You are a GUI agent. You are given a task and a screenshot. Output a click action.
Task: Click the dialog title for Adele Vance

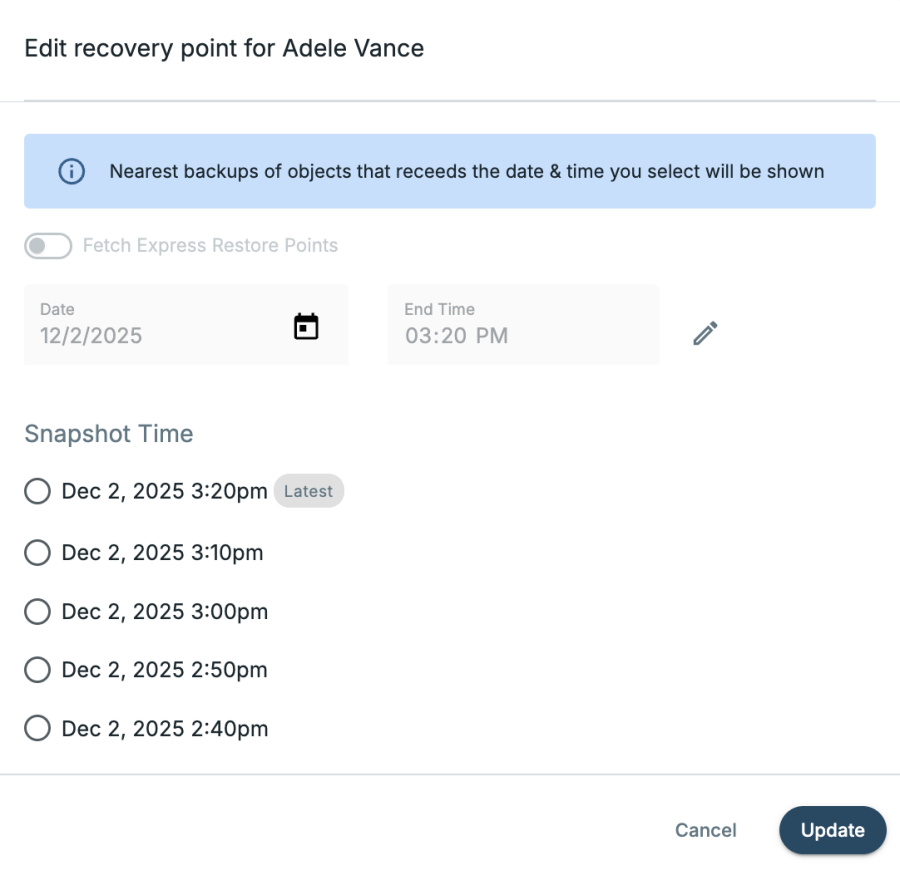point(224,48)
